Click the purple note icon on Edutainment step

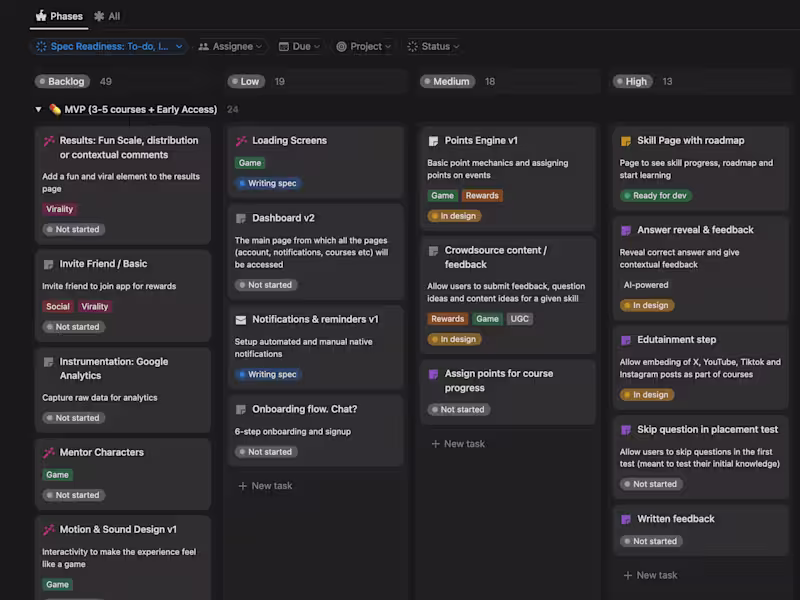tap(626, 340)
